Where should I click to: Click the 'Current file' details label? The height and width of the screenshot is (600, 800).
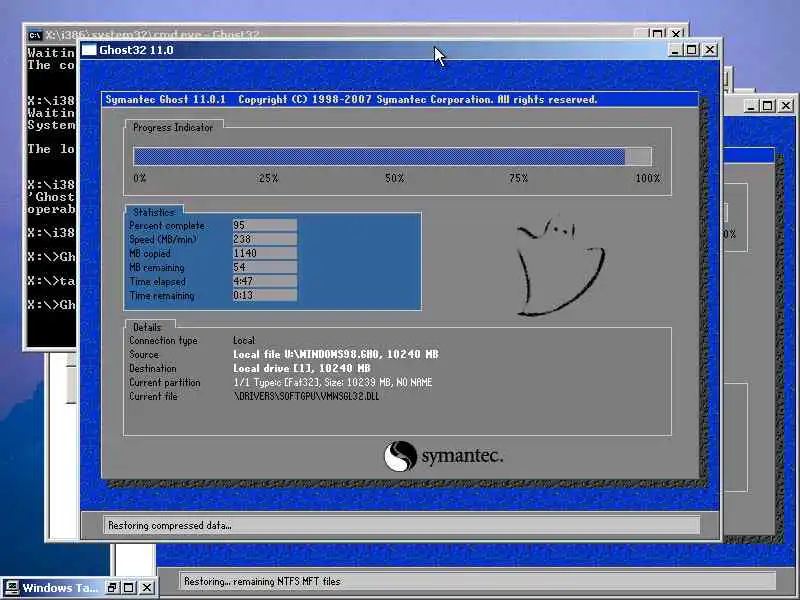point(153,396)
